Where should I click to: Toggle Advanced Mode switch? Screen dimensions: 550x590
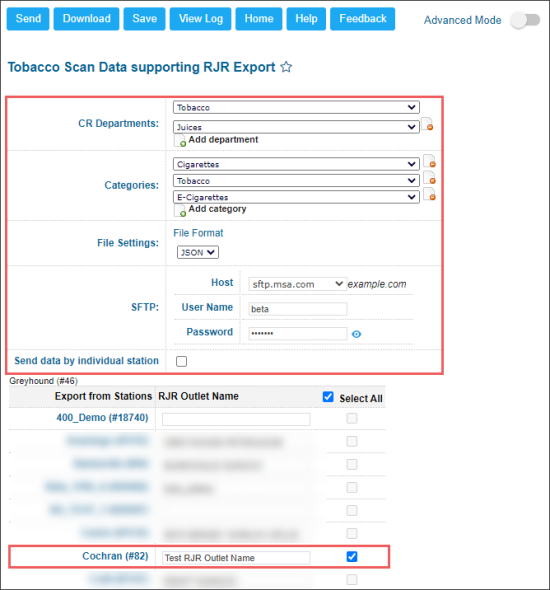pos(526,20)
